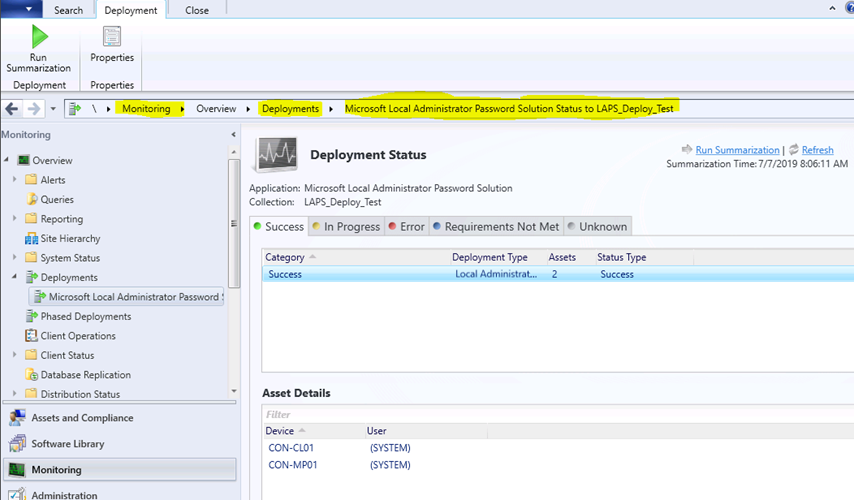
Task: Switch to the Unknown status tab
Action: point(597,227)
